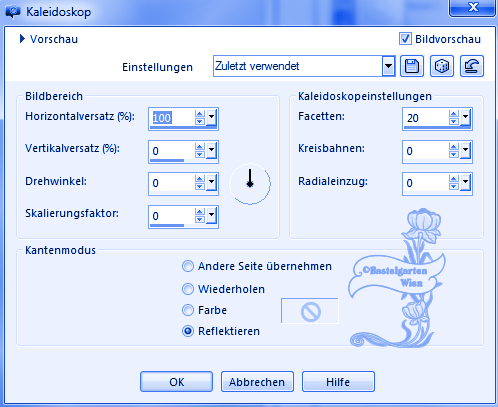Image resolution: width=498 pixels, height=407 pixels.
Task: Open the Einstellungen presets dropdown
Action: (x=388, y=66)
